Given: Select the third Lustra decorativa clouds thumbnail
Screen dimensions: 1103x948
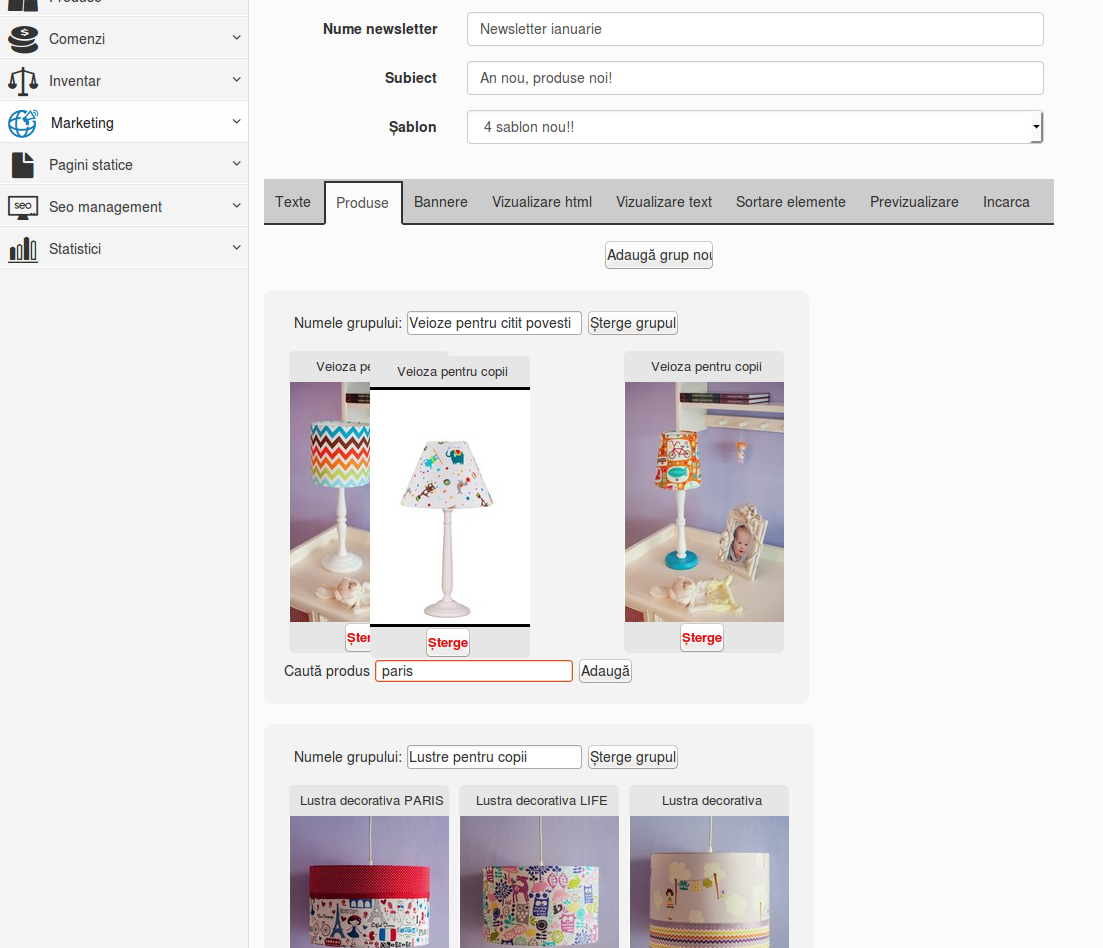Looking at the screenshot, I should pos(709,882).
